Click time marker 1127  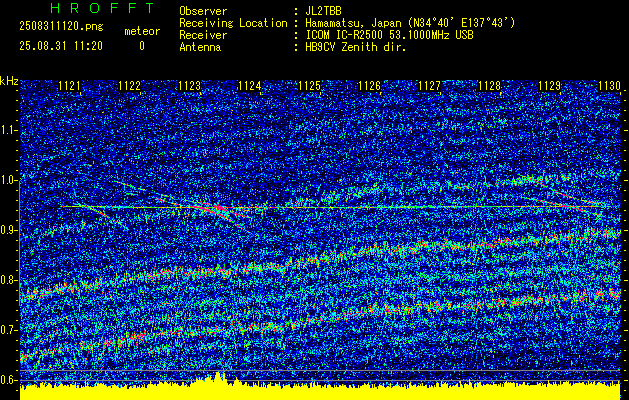click(429, 85)
